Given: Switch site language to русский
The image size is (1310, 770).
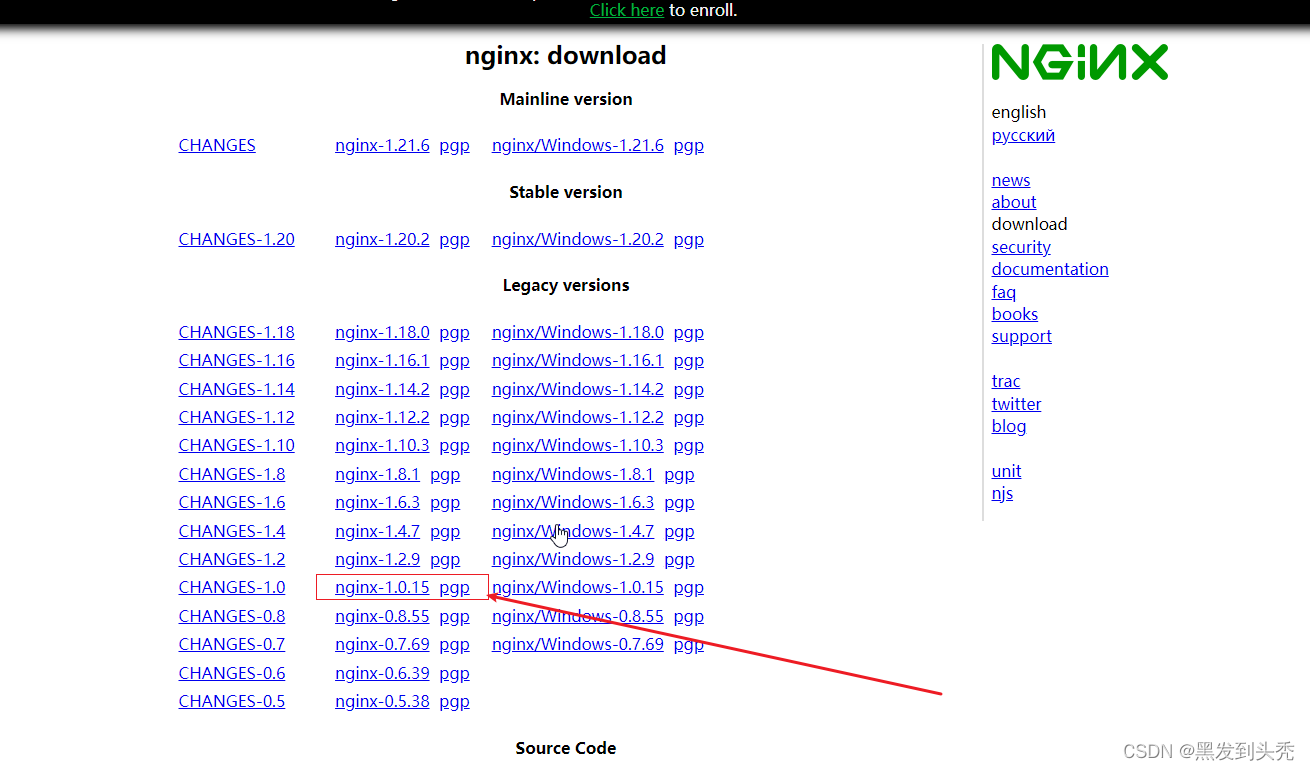Looking at the screenshot, I should (x=1023, y=135).
